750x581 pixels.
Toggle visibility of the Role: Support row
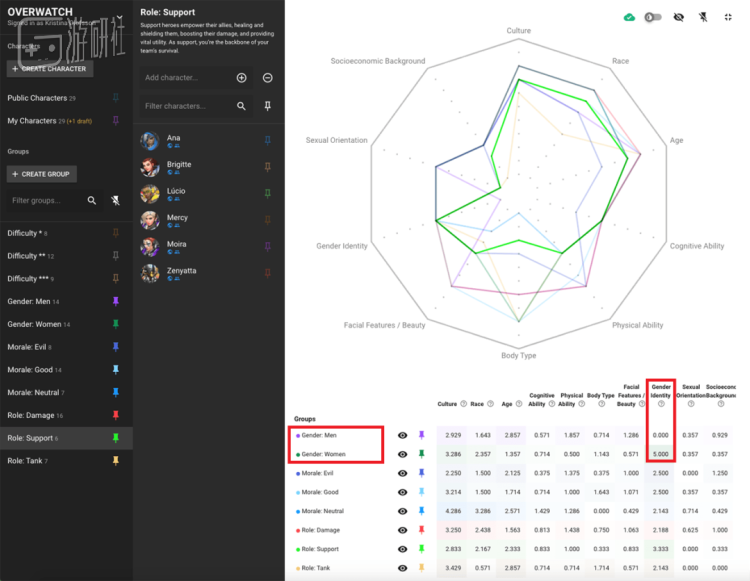click(x=403, y=549)
